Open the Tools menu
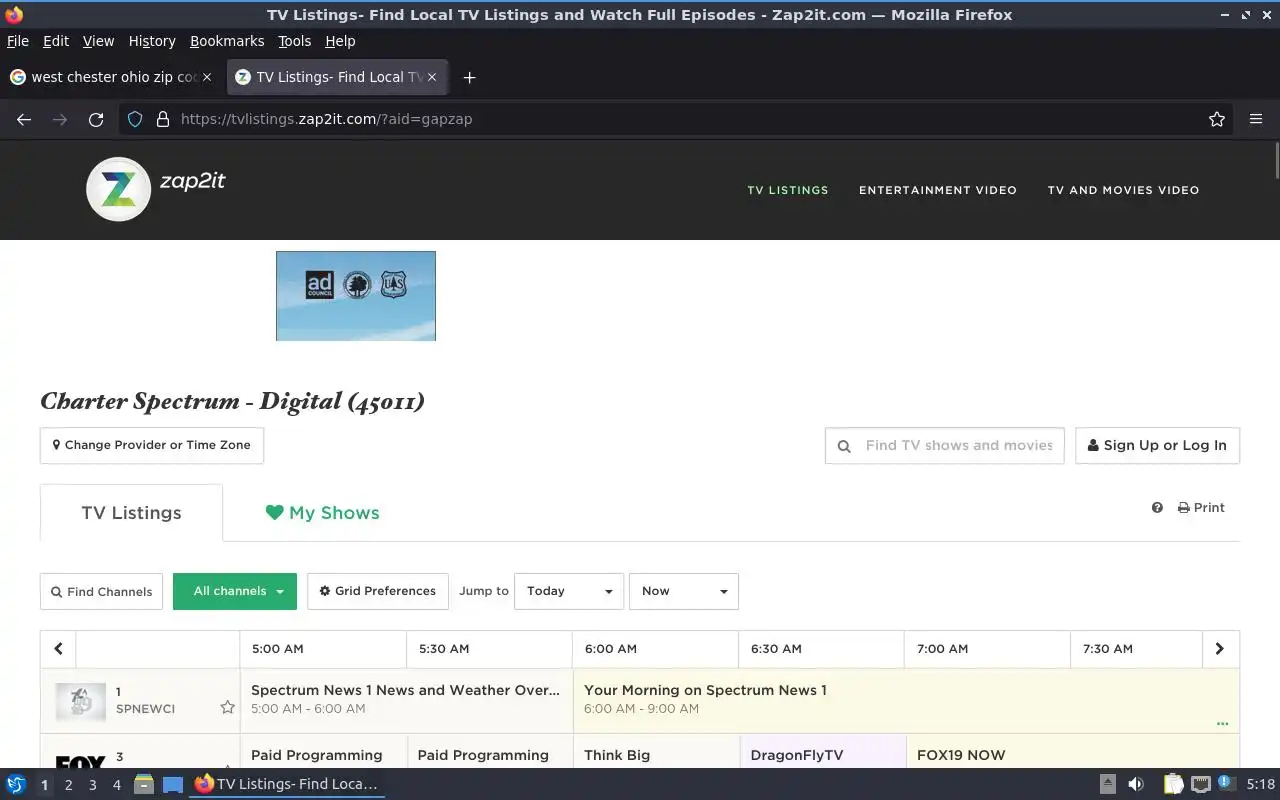1280x800 pixels. 295,41
